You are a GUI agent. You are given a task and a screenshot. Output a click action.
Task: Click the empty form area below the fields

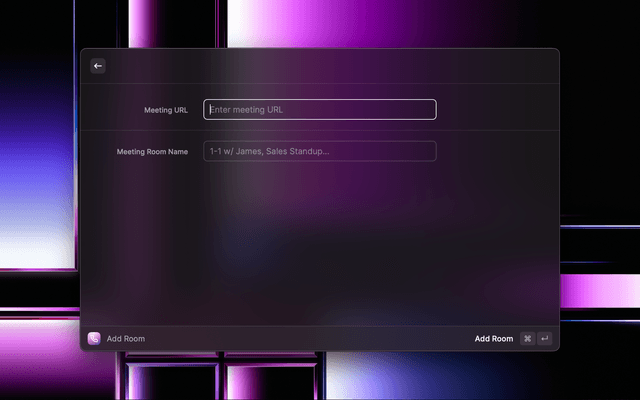pyautogui.click(x=320, y=240)
